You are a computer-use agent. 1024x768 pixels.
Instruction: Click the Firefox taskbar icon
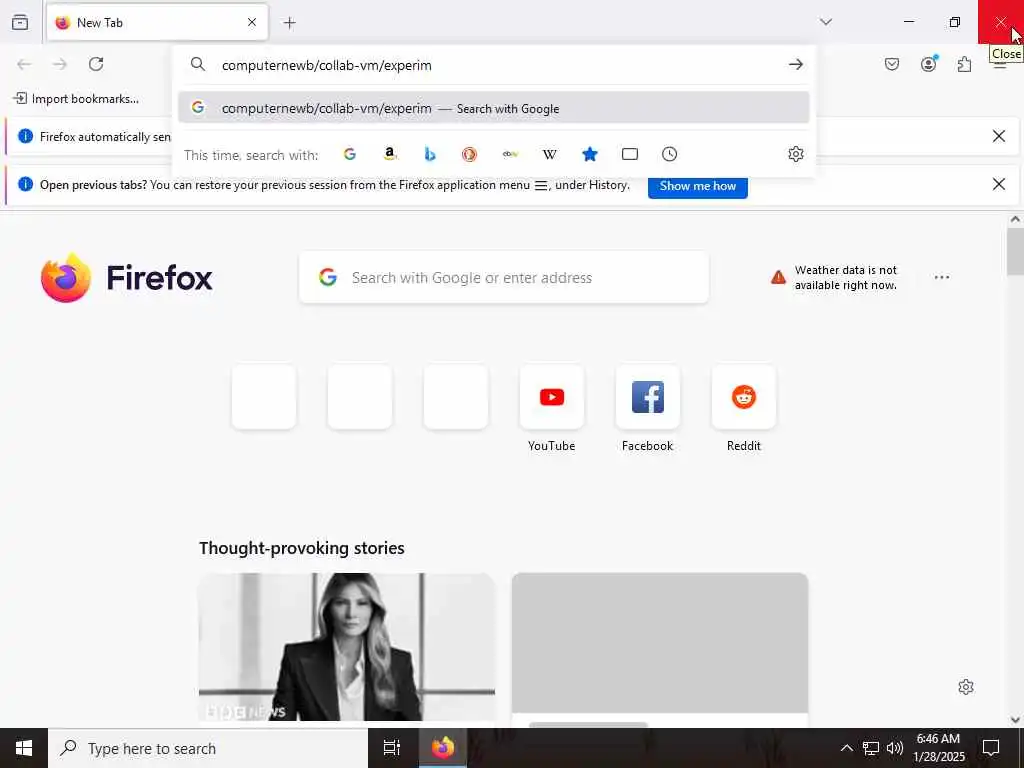(x=443, y=748)
